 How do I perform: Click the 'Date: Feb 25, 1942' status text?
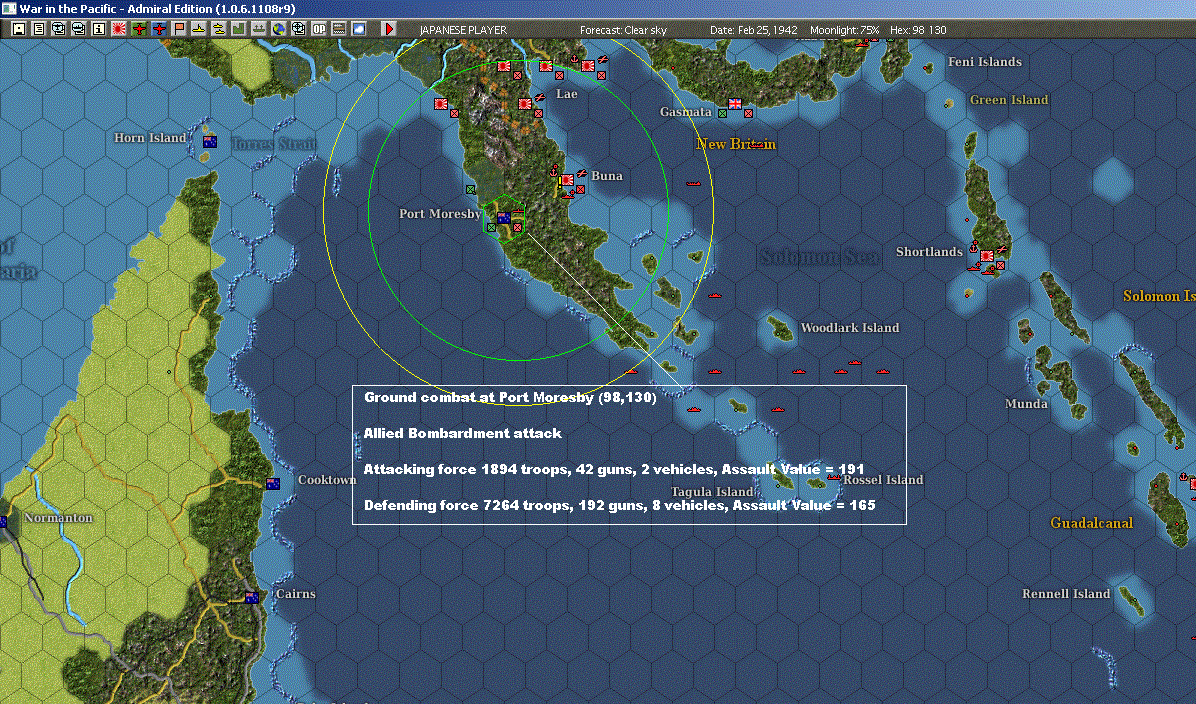[x=754, y=30]
